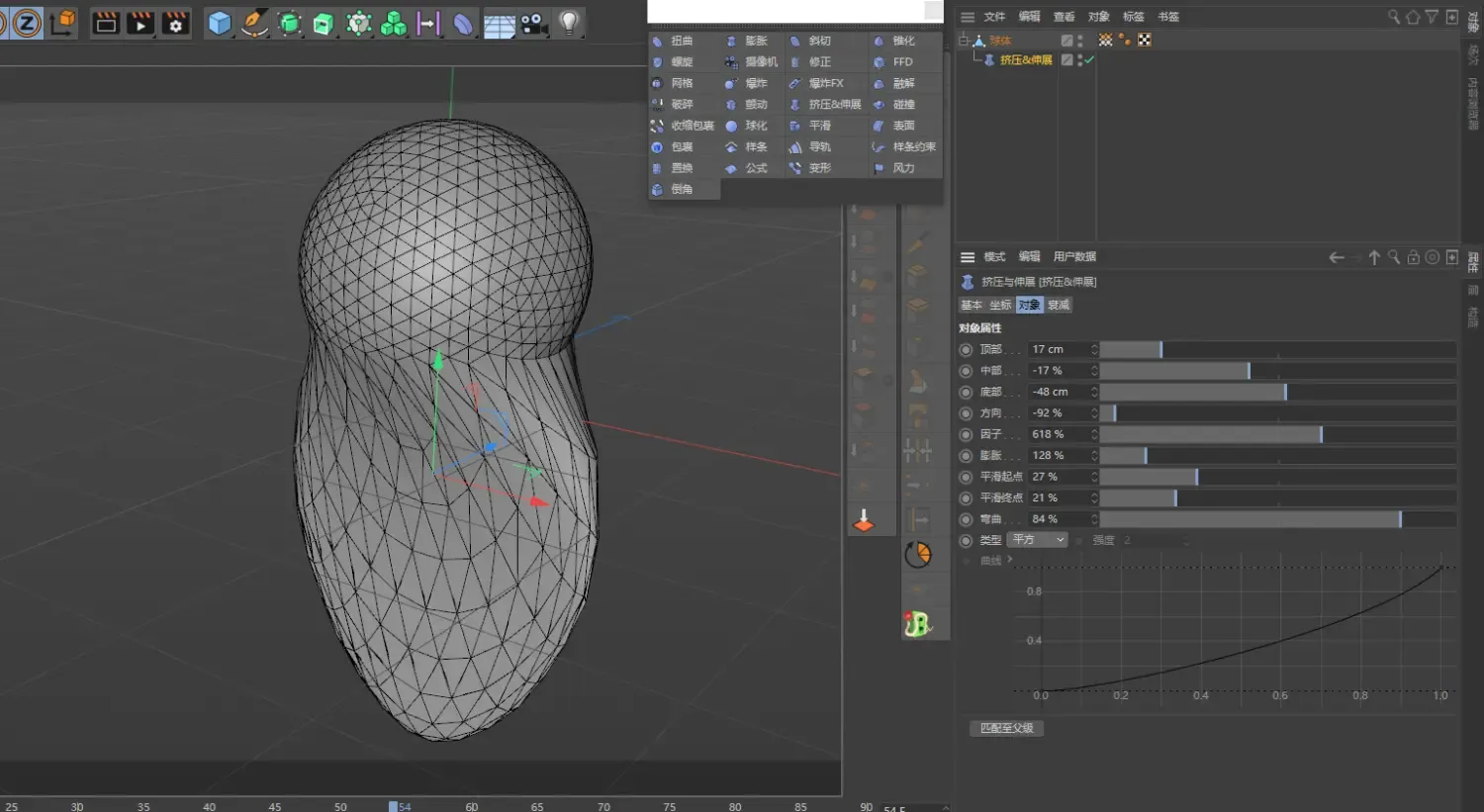Open Edit Render Settings clapperboard gear icon
The width and height of the screenshot is (1484, 812).
175,23
